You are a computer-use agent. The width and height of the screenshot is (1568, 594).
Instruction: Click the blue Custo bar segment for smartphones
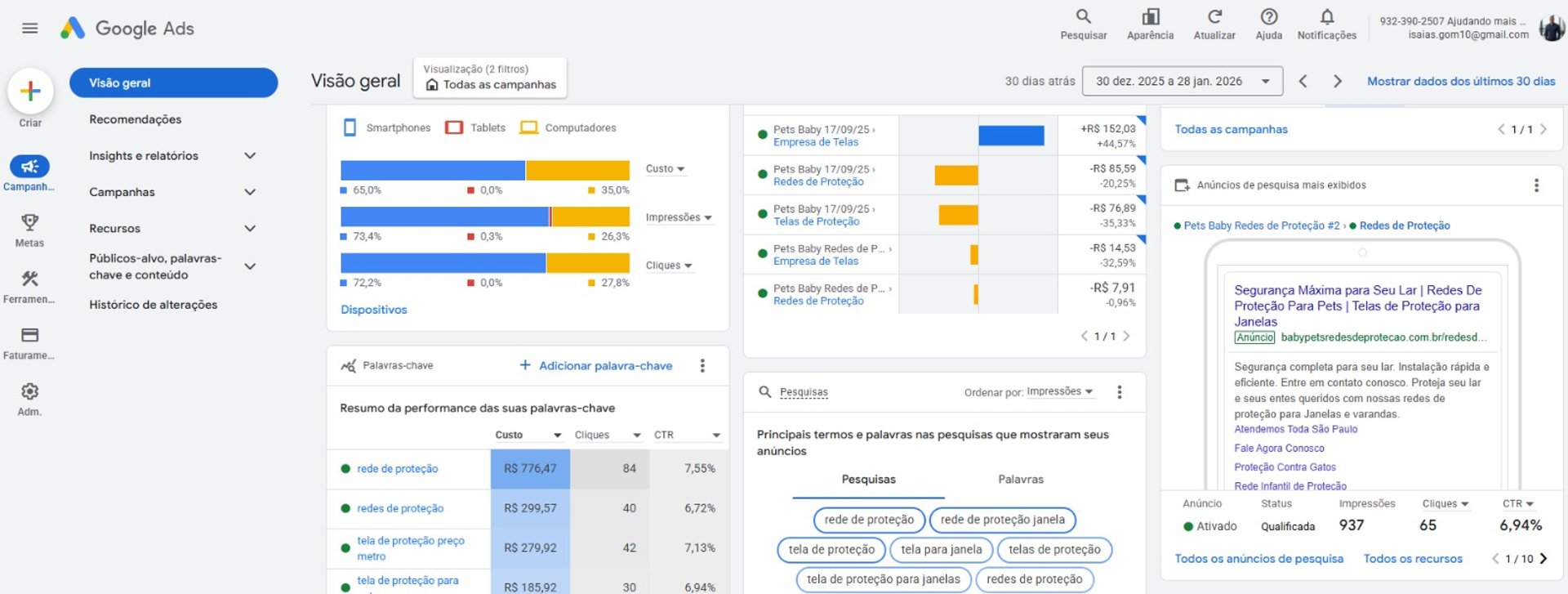[433, 170]
